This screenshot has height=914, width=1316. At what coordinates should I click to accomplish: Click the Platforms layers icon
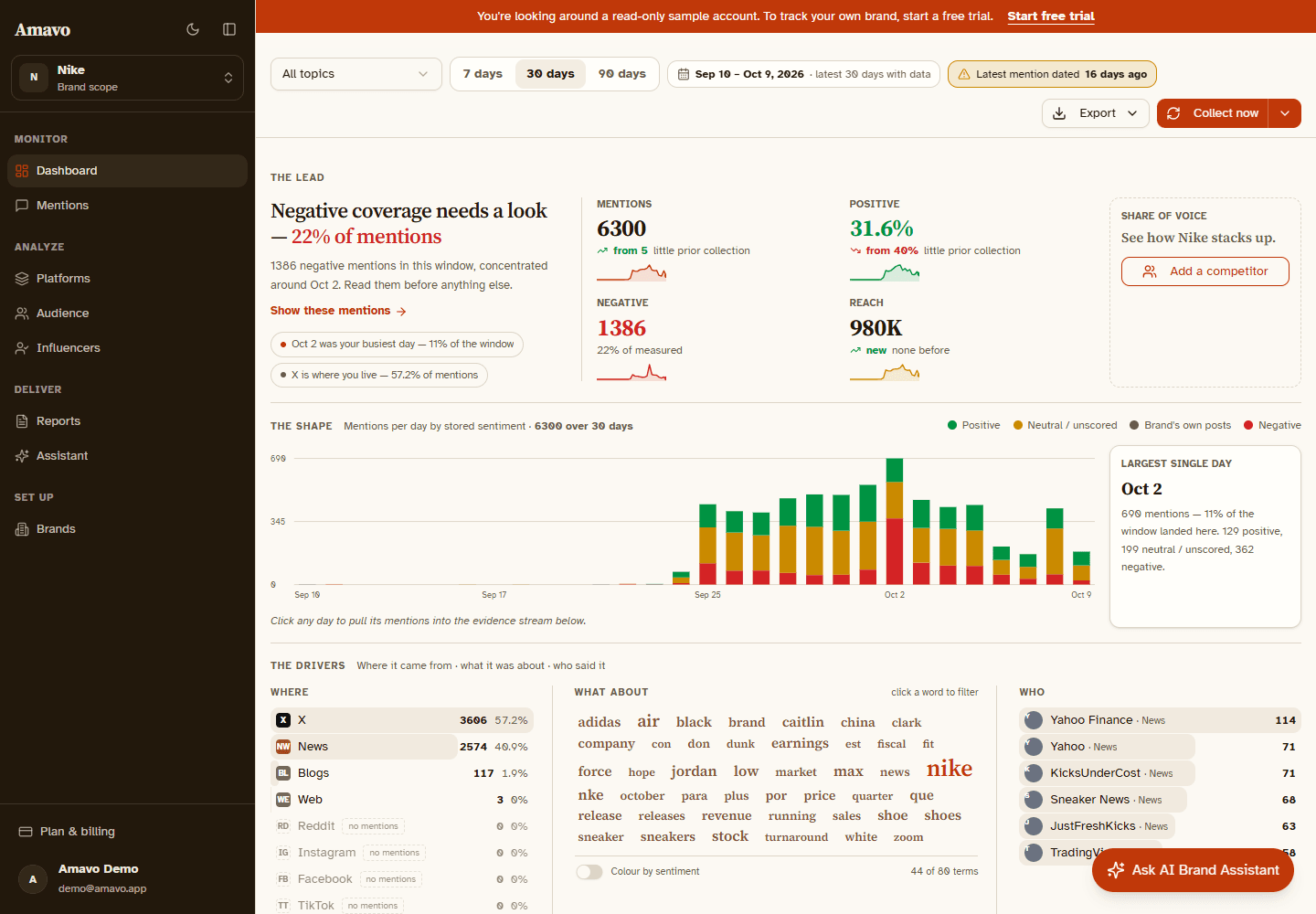22,279
